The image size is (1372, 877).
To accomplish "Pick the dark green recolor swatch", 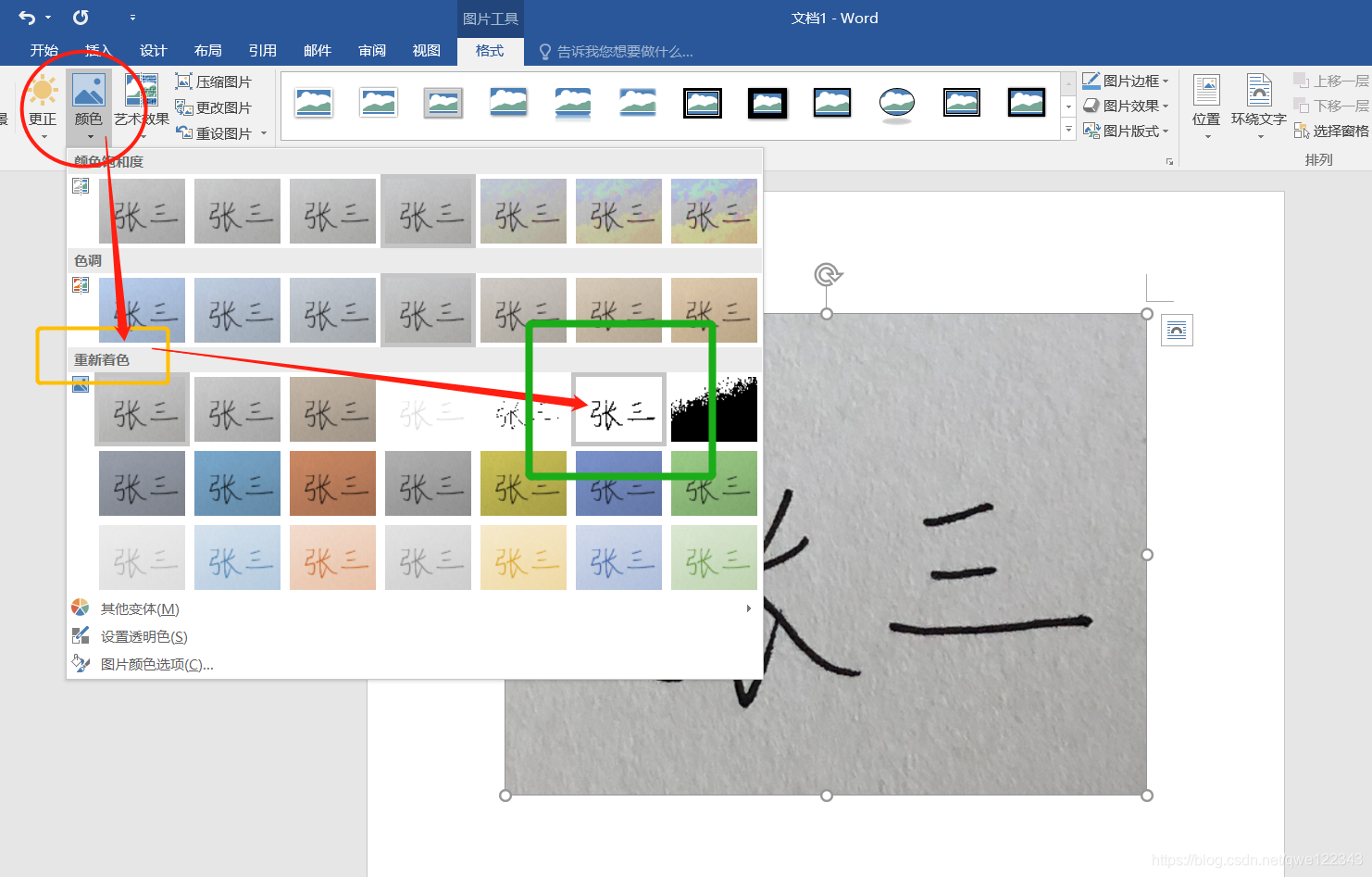I will (x=714, y=483).
